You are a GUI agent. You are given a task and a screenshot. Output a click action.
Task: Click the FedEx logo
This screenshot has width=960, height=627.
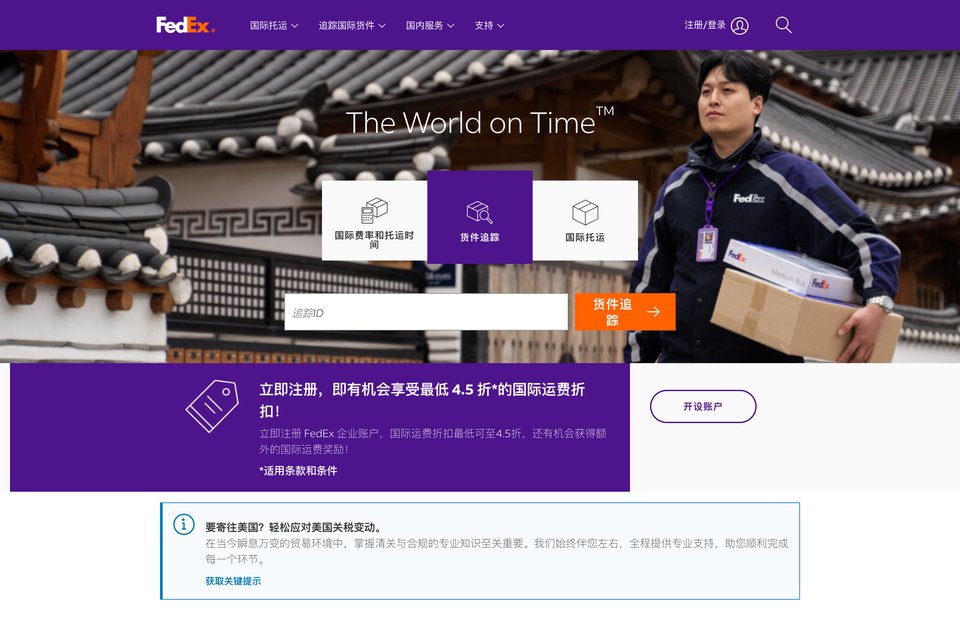click(185, 25)
